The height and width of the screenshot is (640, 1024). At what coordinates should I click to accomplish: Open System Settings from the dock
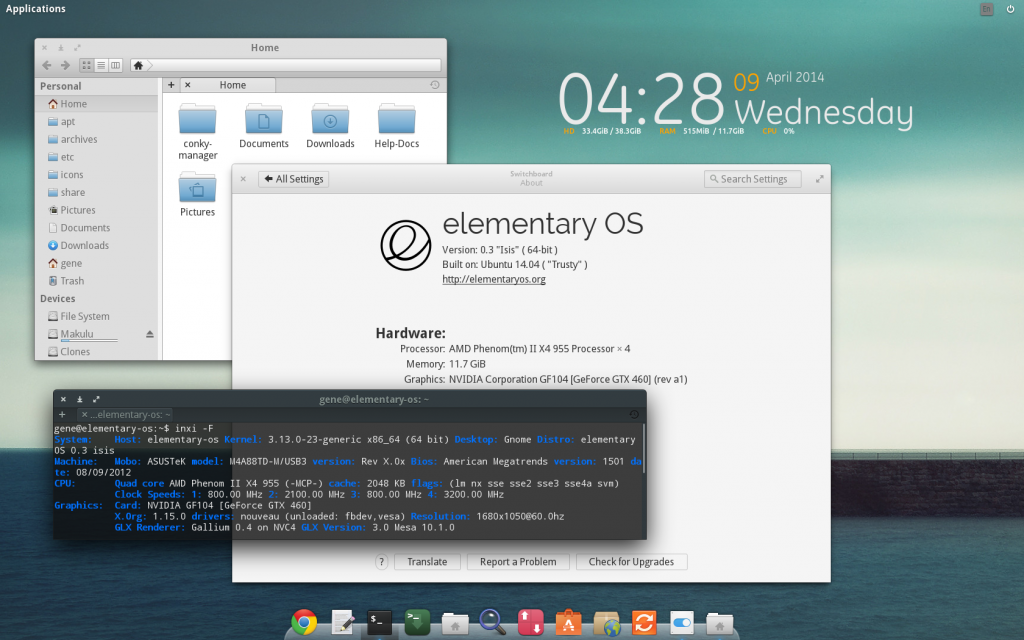click(680, 622)
